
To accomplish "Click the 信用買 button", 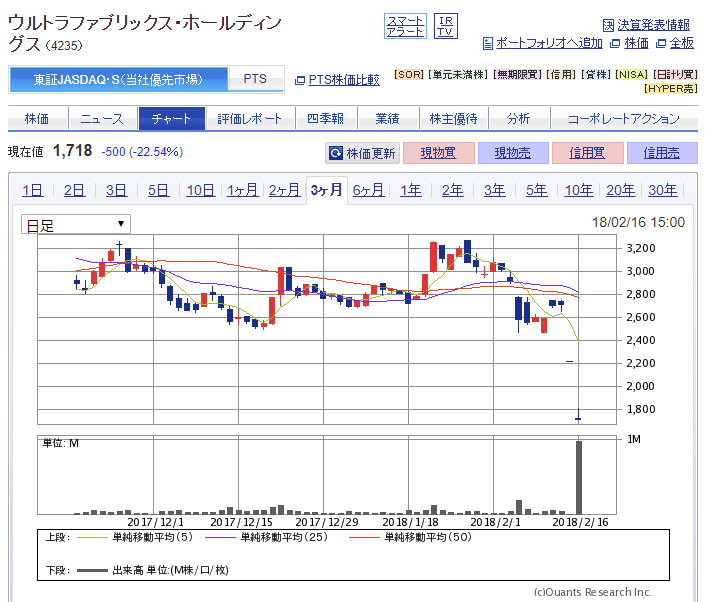I will click(588, 153).
